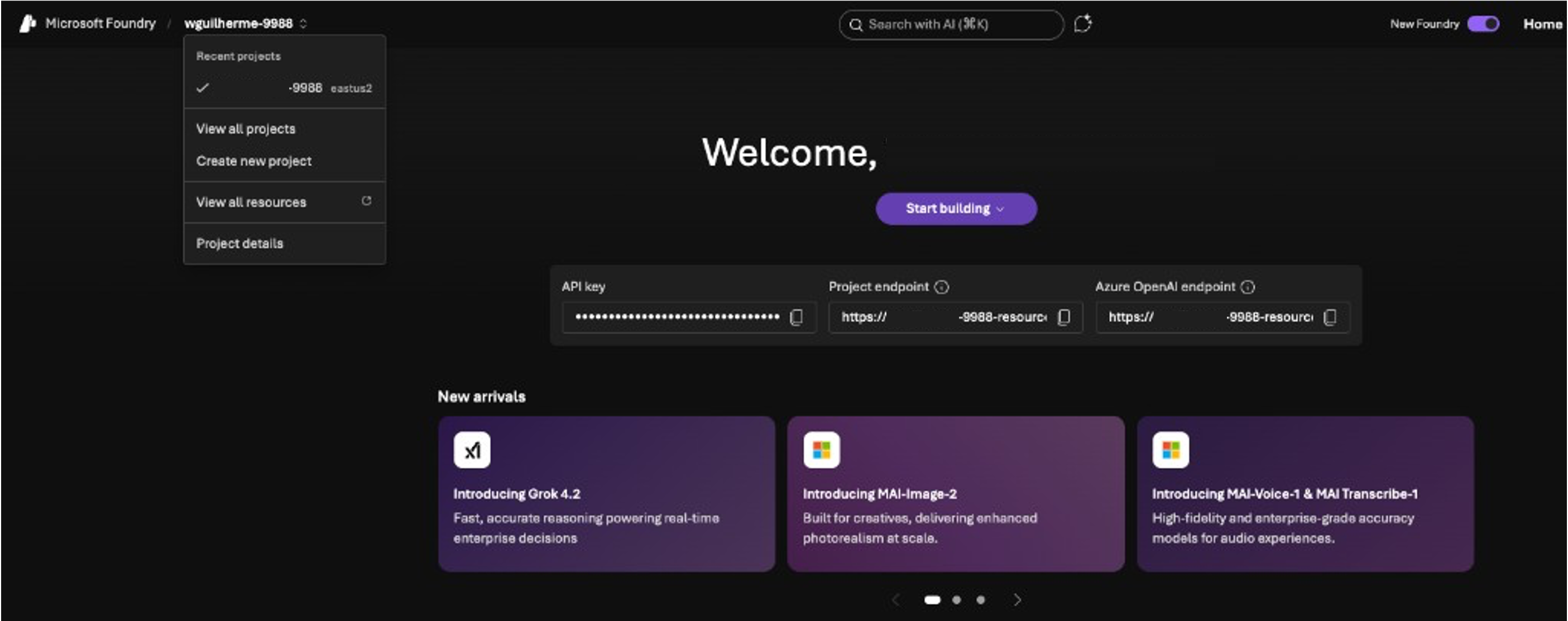This screenshot has width=1568, height=621.
Task: Show info about Project endpoint
Action: coord(941,287)
